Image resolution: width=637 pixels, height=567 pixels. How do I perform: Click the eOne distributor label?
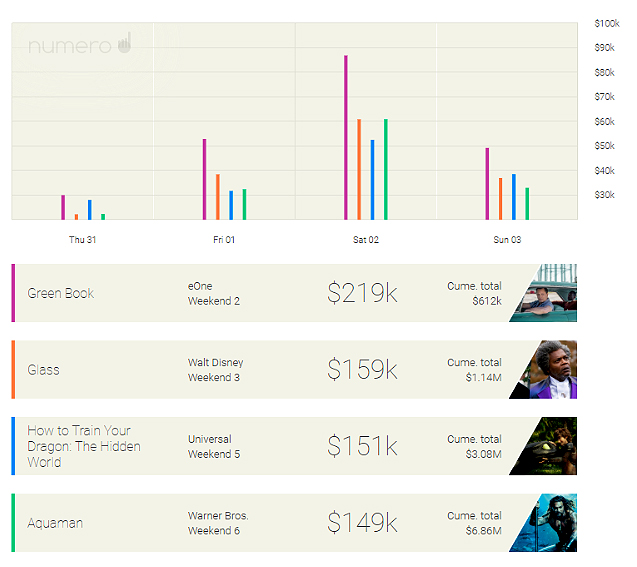[200, 286]
